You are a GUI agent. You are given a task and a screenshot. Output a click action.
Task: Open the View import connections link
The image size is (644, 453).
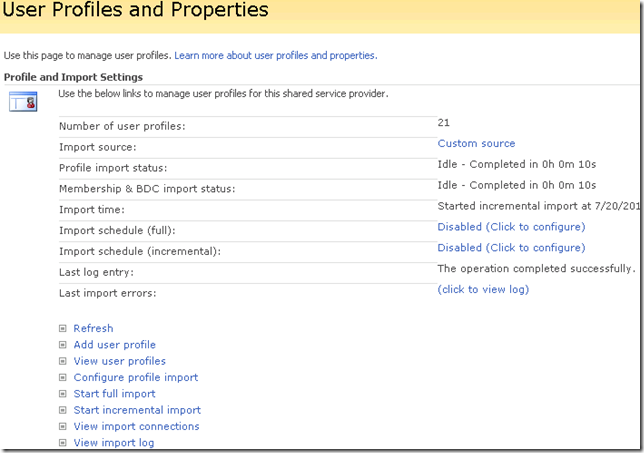[x=136, y=426]
